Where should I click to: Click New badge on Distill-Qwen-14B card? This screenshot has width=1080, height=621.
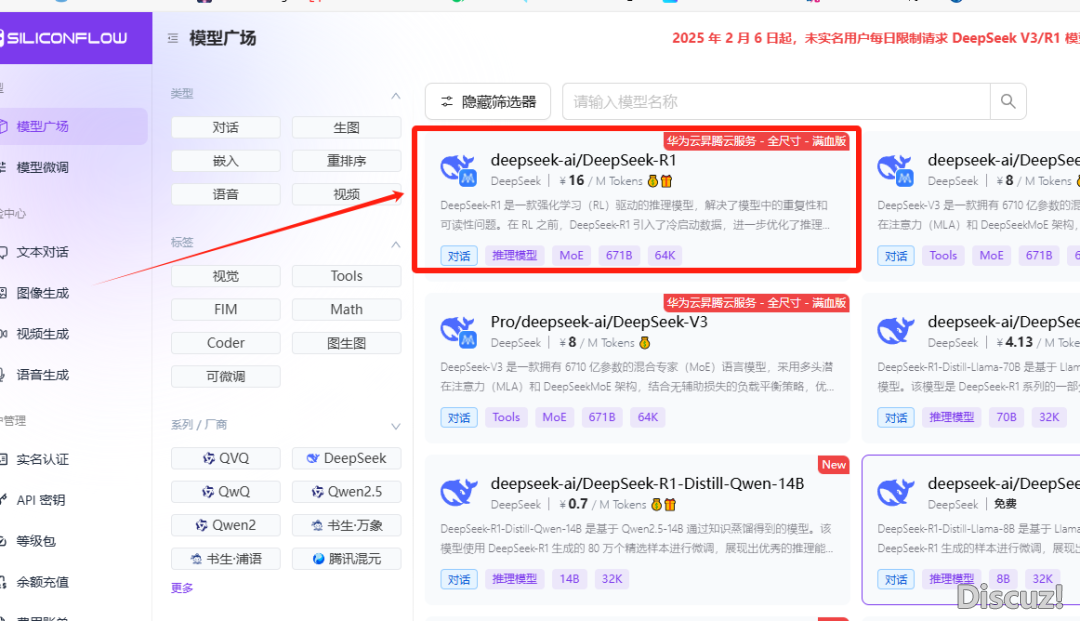tap(833, 465)
